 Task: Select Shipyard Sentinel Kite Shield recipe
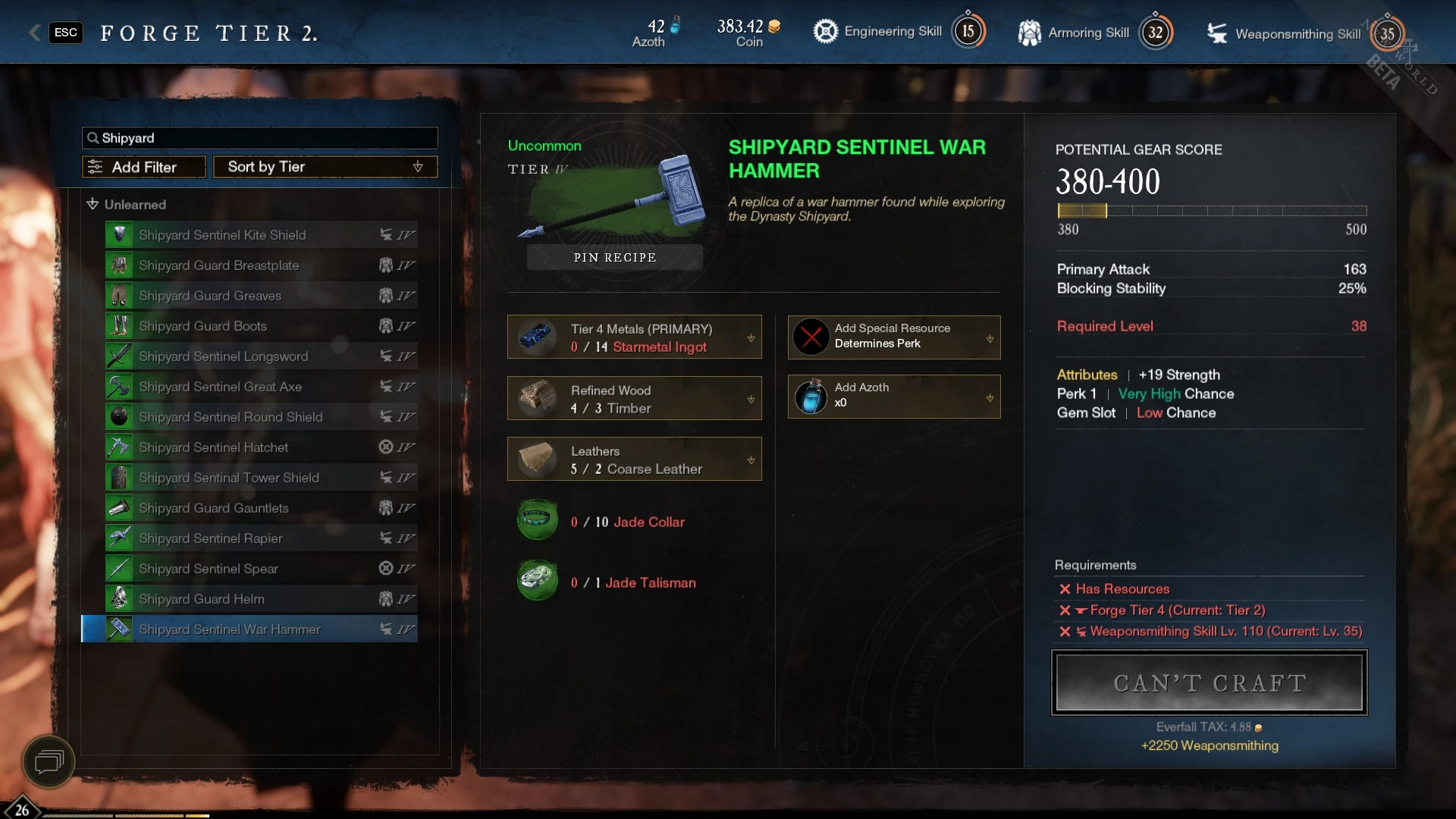coord(261,234)
